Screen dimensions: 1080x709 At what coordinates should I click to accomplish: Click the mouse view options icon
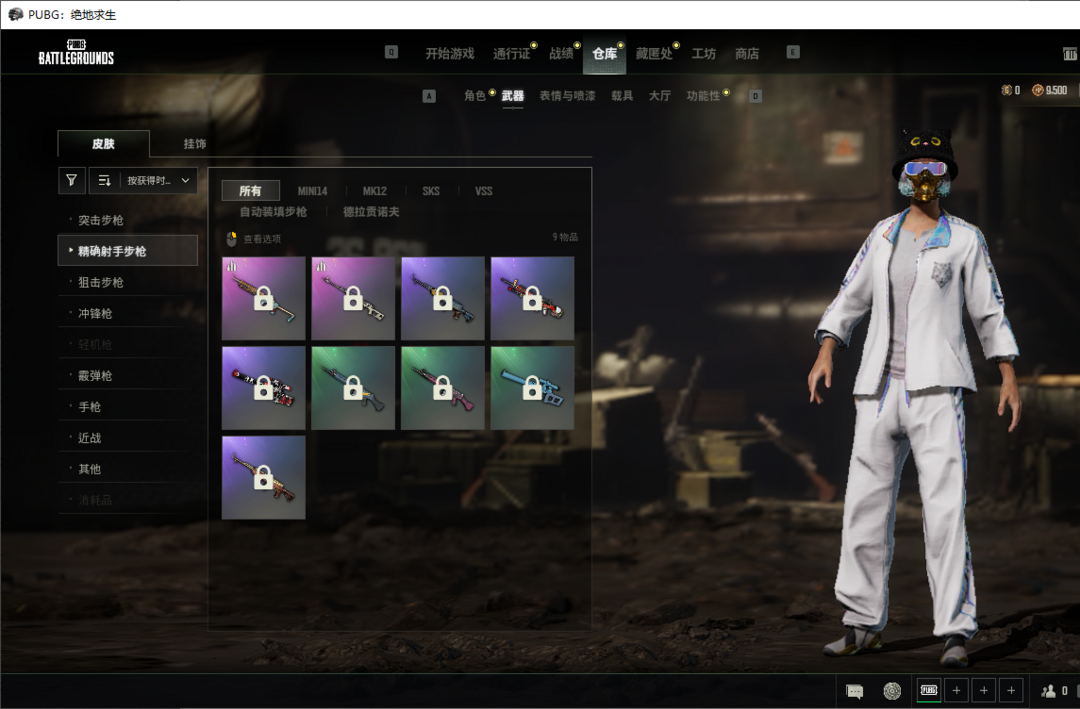pos(231,239)
